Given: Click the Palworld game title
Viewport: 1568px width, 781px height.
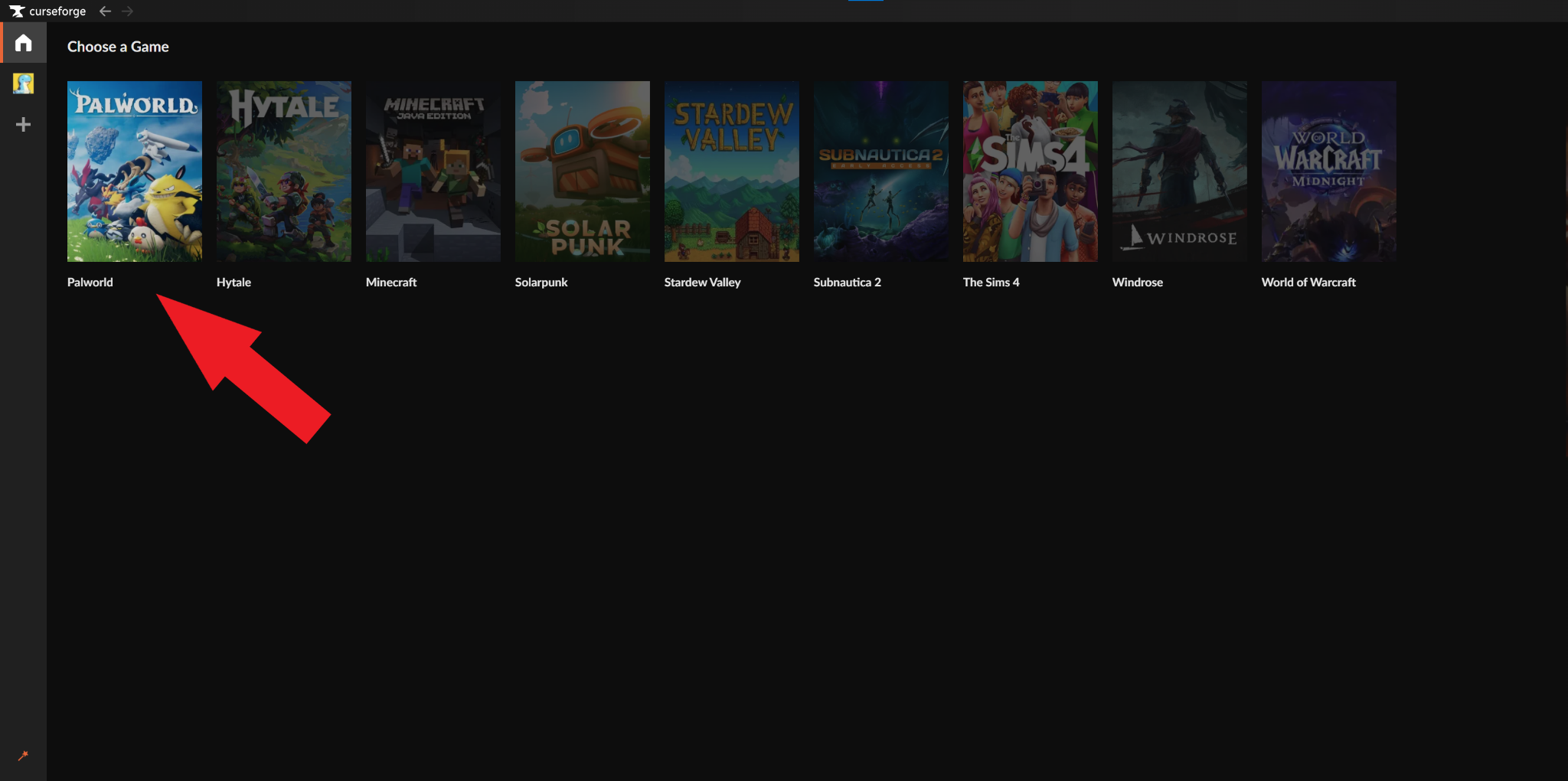Looking at the screenshot, I should click(90, 283).
